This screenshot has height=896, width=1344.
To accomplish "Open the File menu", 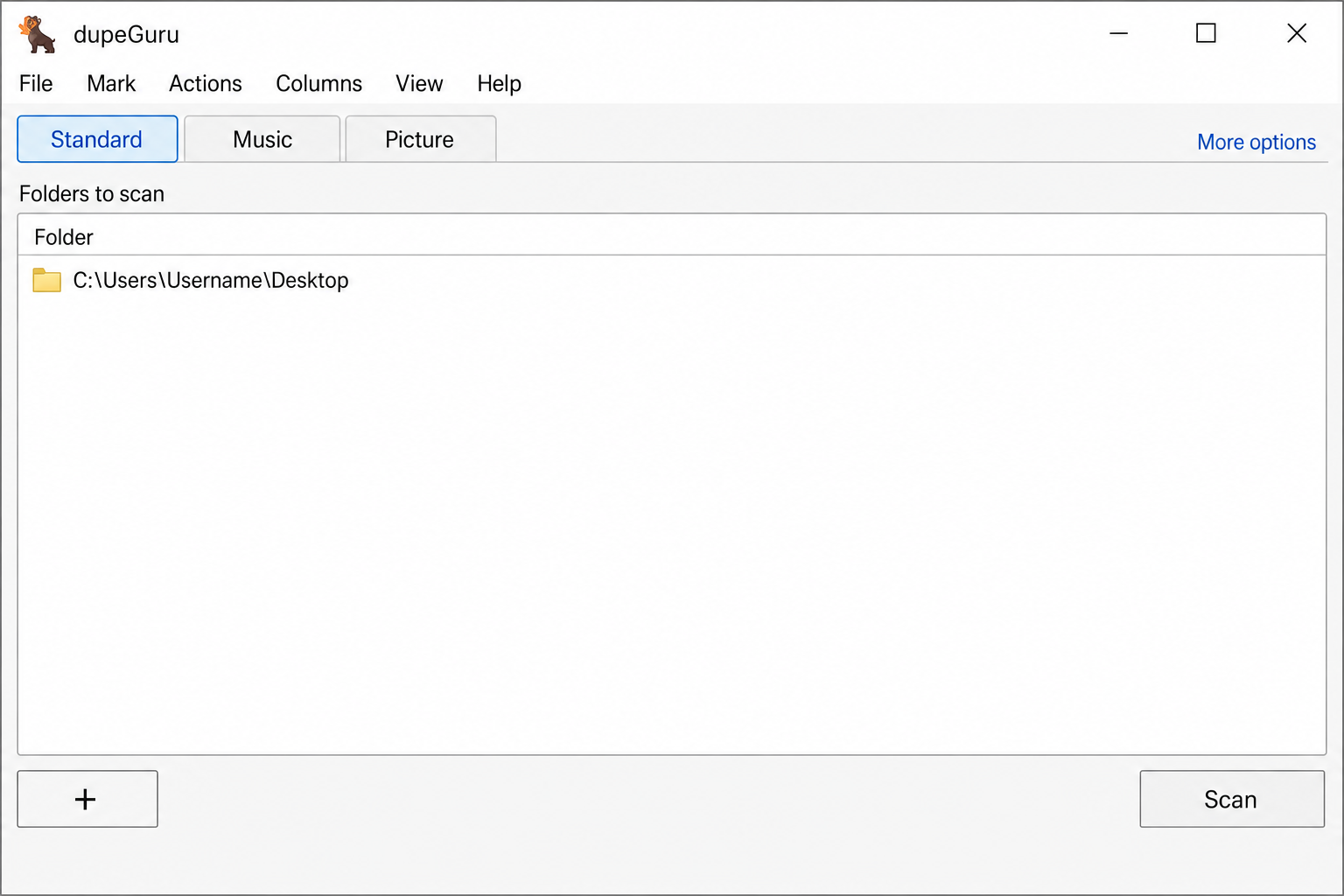I will (36, 83).
